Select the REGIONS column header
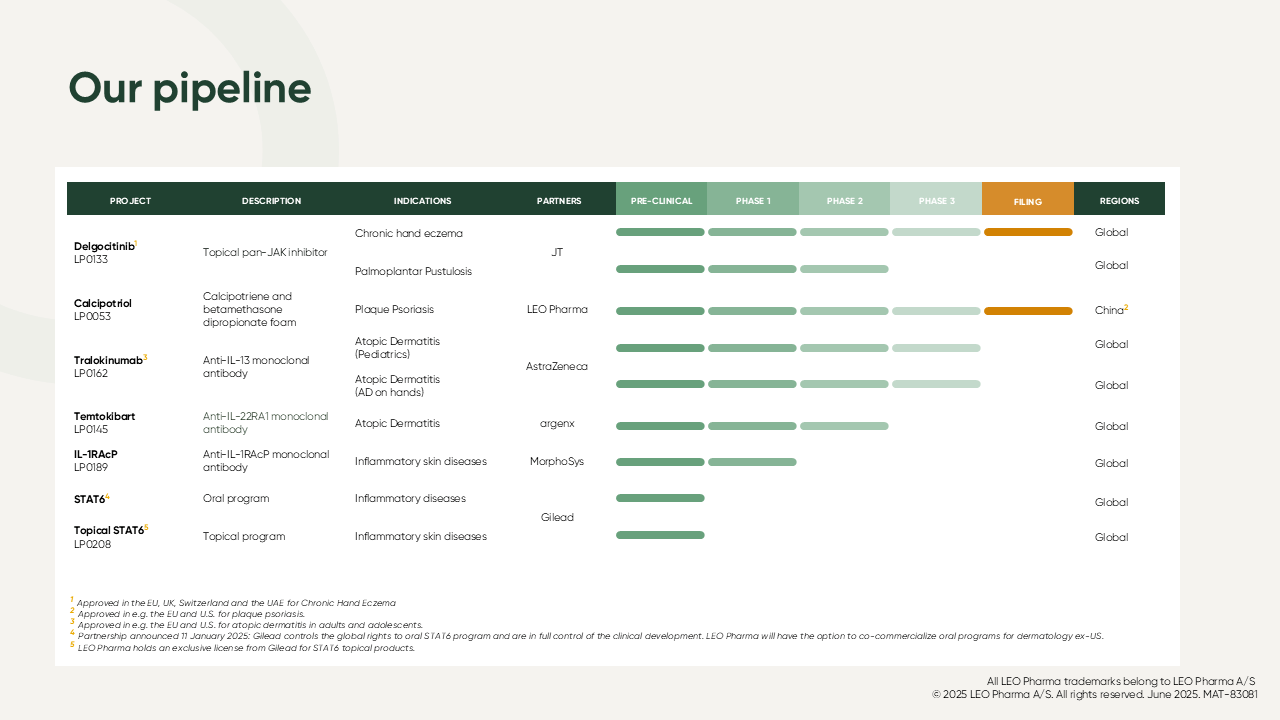Viewport: 1280px width, 720px height. point(1119,201)
